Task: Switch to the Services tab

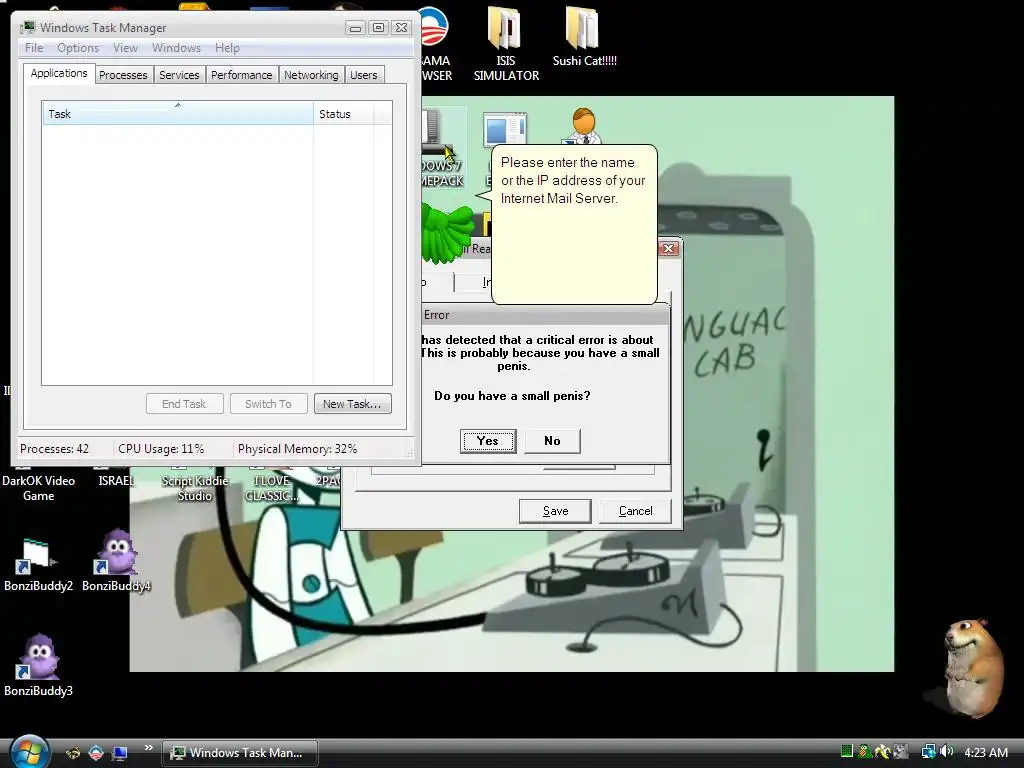Action: tap(179, 75)
